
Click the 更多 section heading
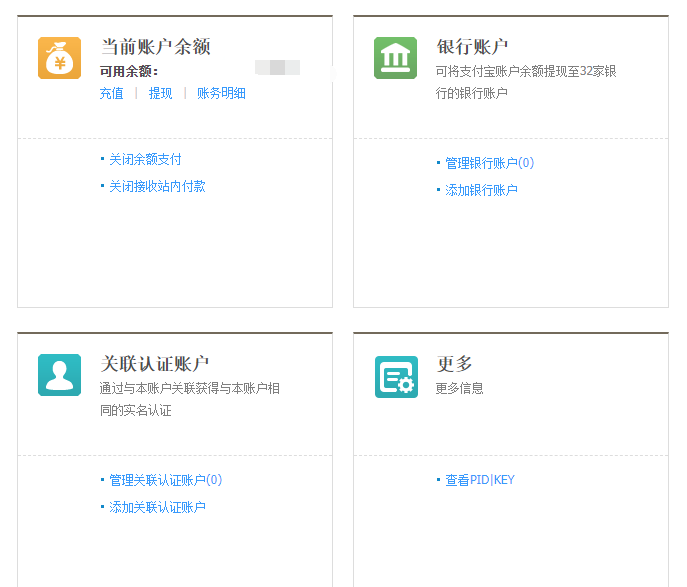tap(454, 363)
